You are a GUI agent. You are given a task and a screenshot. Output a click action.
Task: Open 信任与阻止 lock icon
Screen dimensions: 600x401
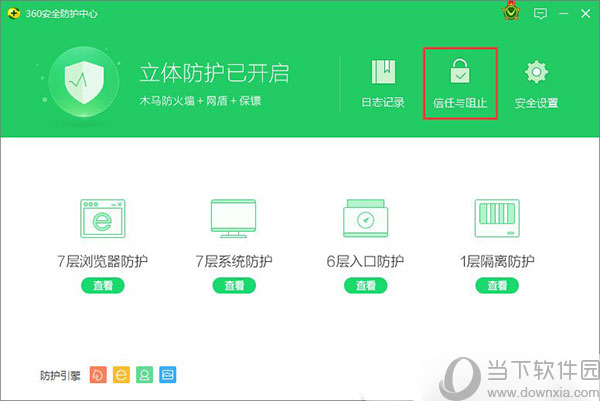460,71
